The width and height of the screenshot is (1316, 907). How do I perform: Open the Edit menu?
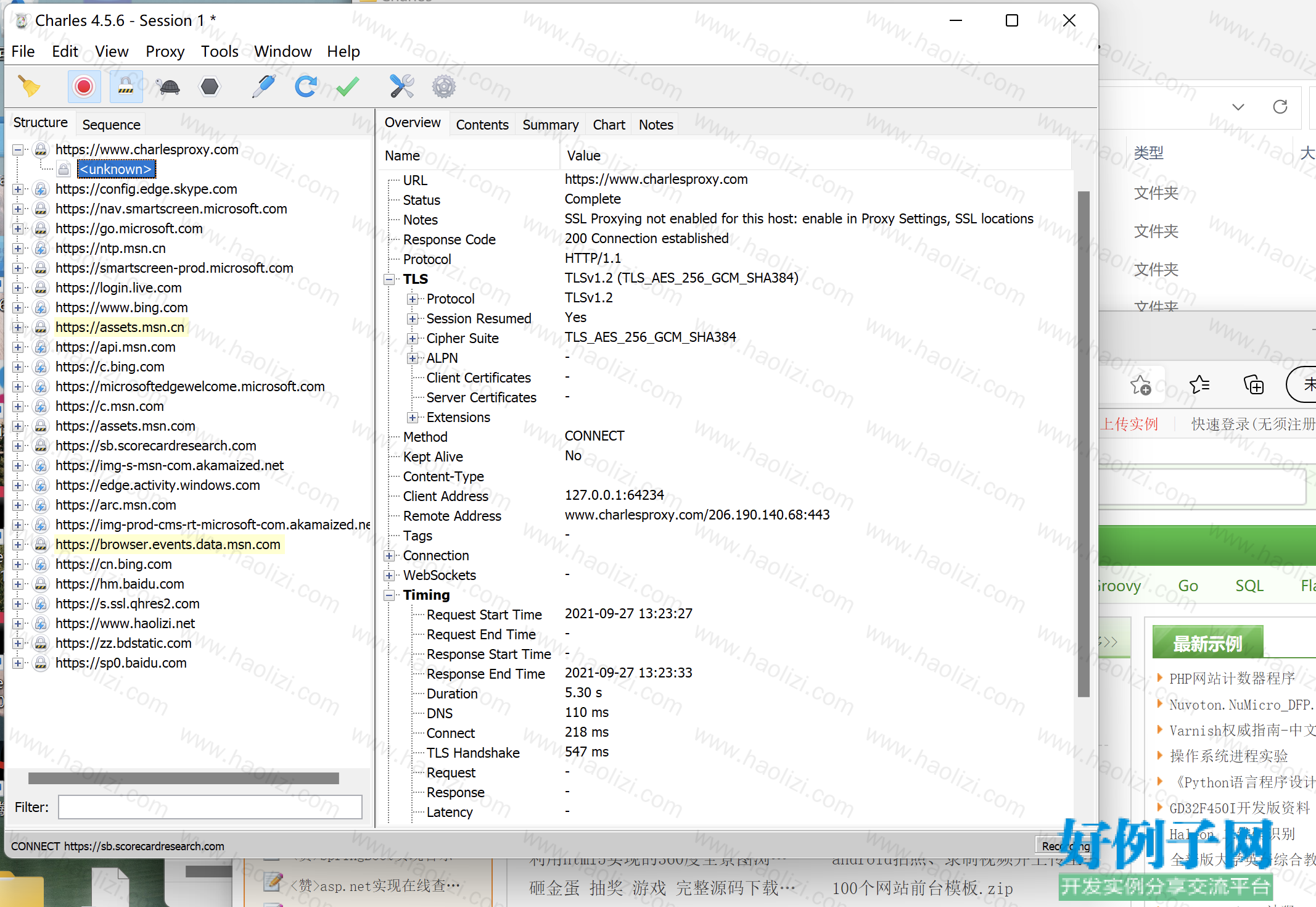(65, 51)
